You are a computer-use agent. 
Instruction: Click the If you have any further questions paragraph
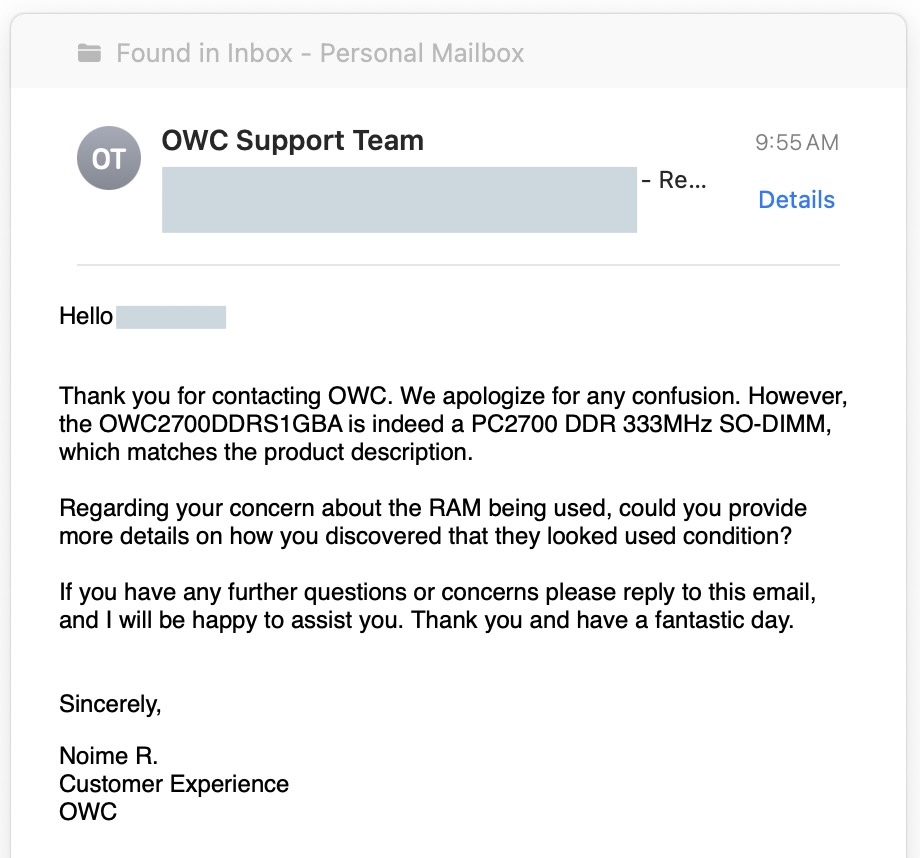click(x=438, y=606)
